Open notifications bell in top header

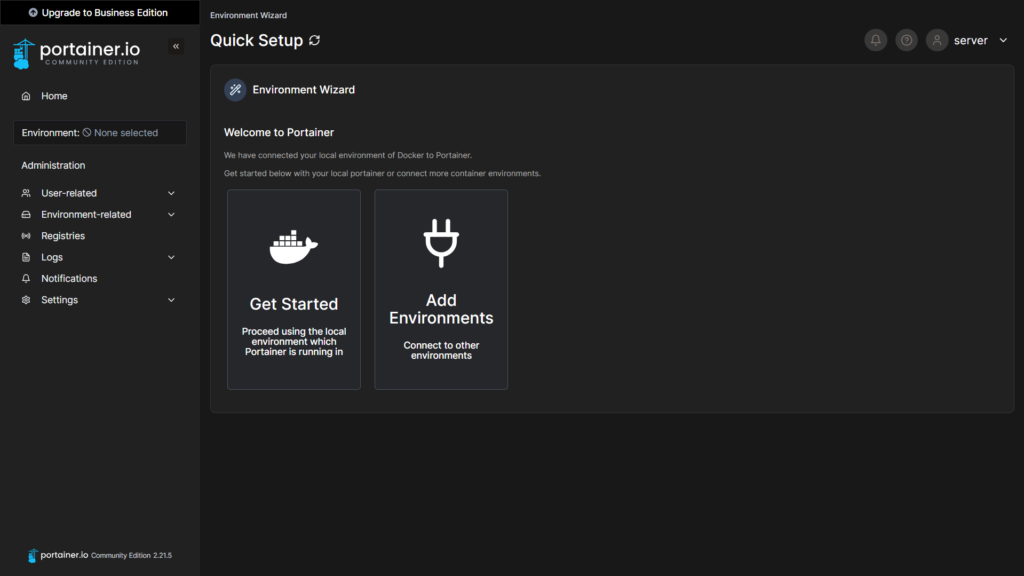876,40
